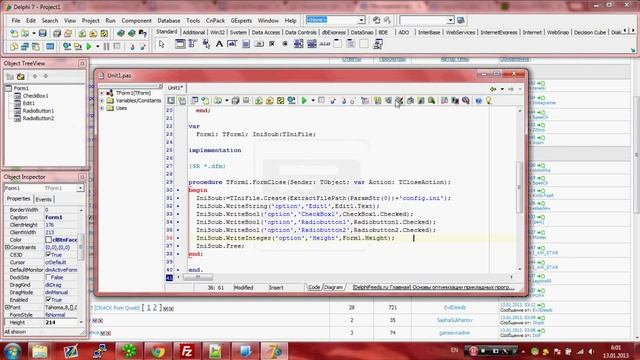Select the MainMenu component in the palette
Screen dimensions: 640x360
pyautogui.click(x=193, y=44)
